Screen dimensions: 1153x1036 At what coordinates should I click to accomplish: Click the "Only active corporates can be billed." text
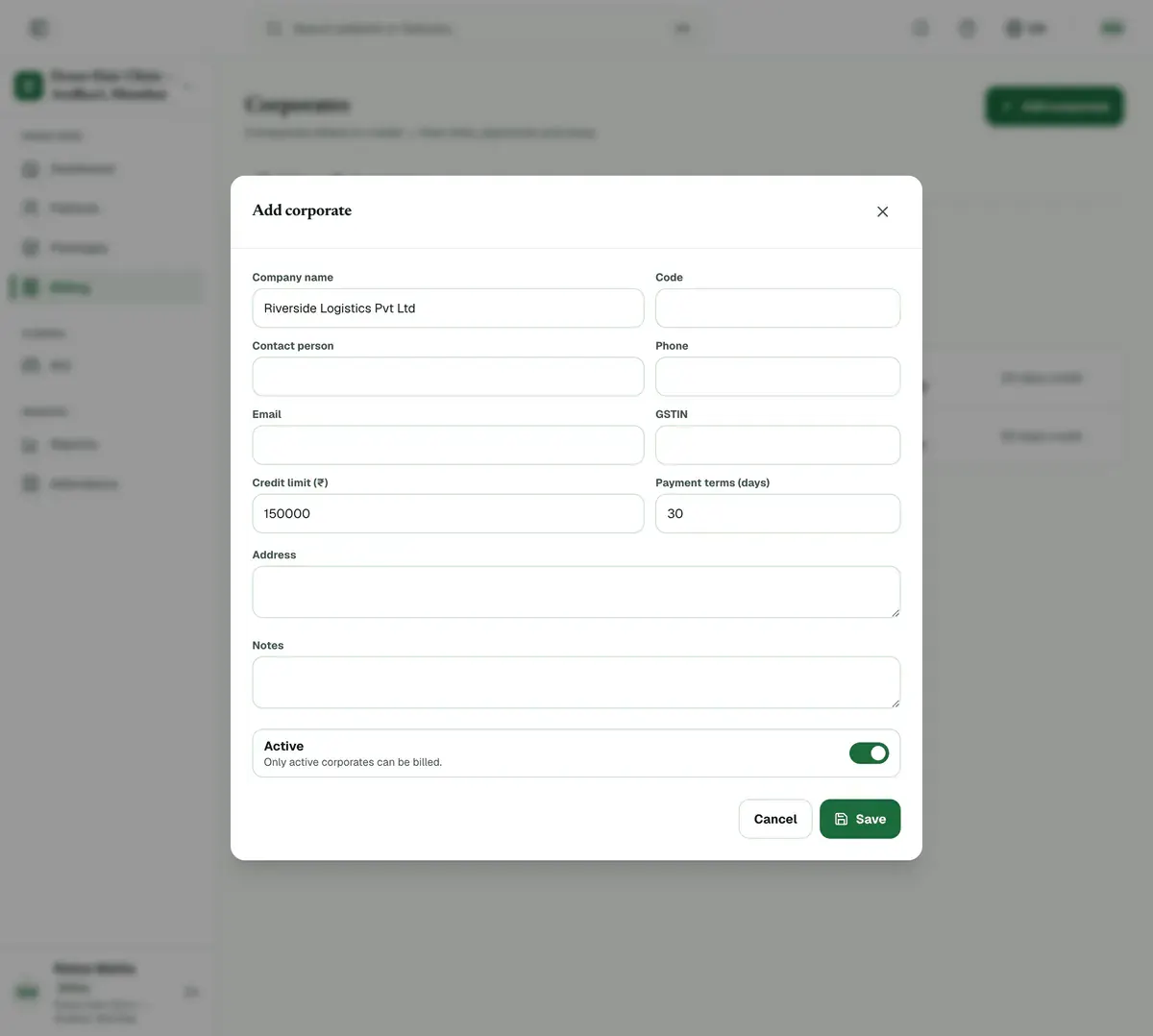[353, 762]
